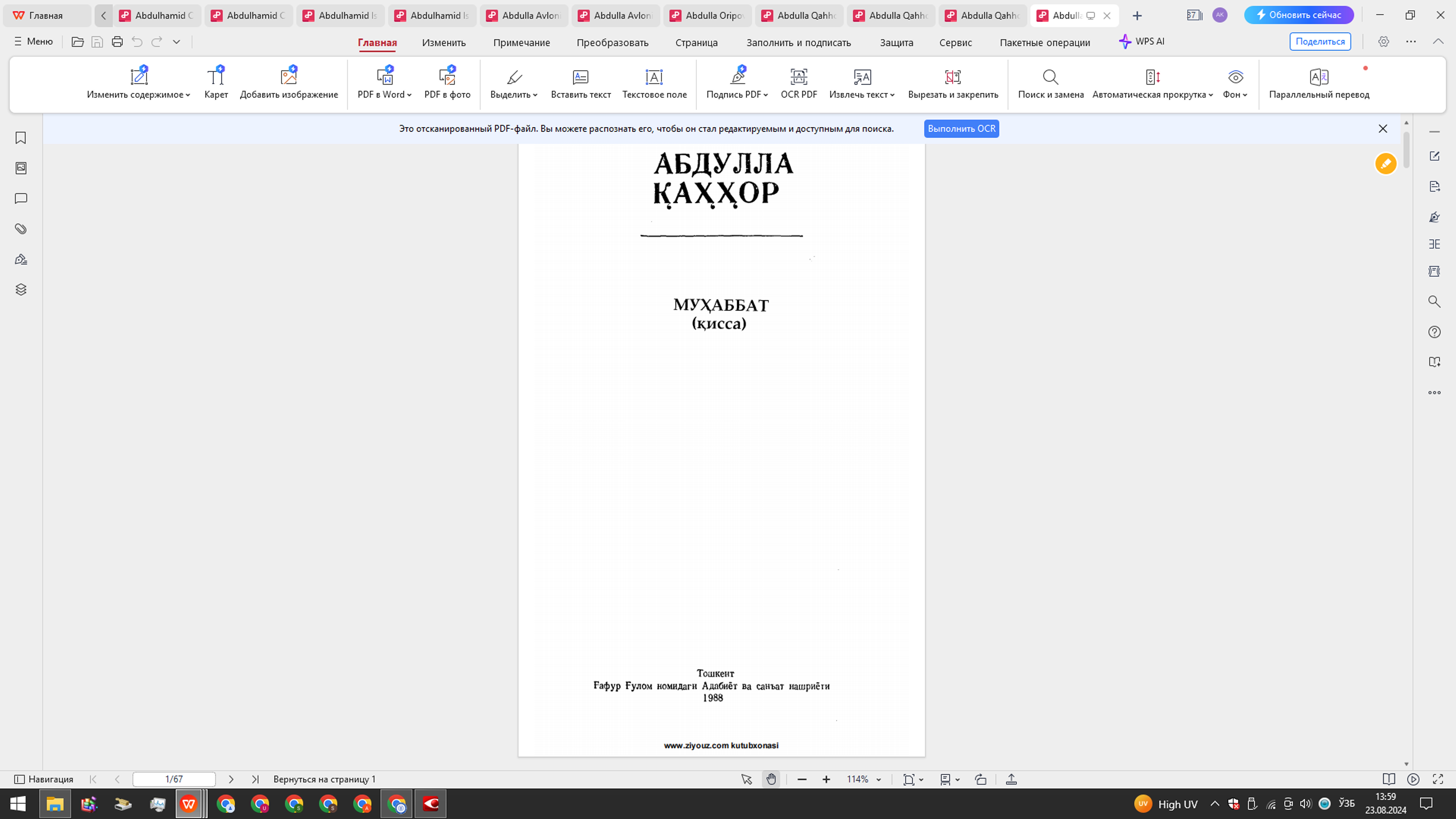This screenshot has width=1456, height=819.
Task: Switch to the hand pan tool
Action: click(x=771, y=780)
